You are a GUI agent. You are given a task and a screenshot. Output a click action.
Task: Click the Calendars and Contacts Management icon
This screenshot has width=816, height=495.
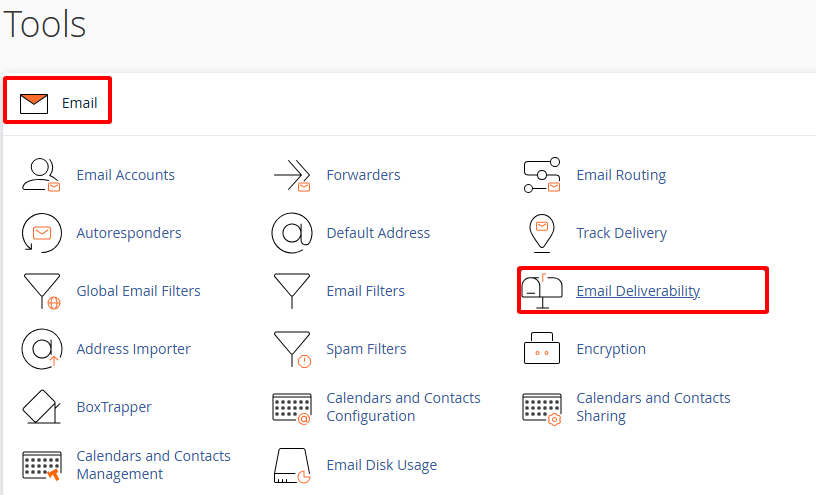(42, 466)
